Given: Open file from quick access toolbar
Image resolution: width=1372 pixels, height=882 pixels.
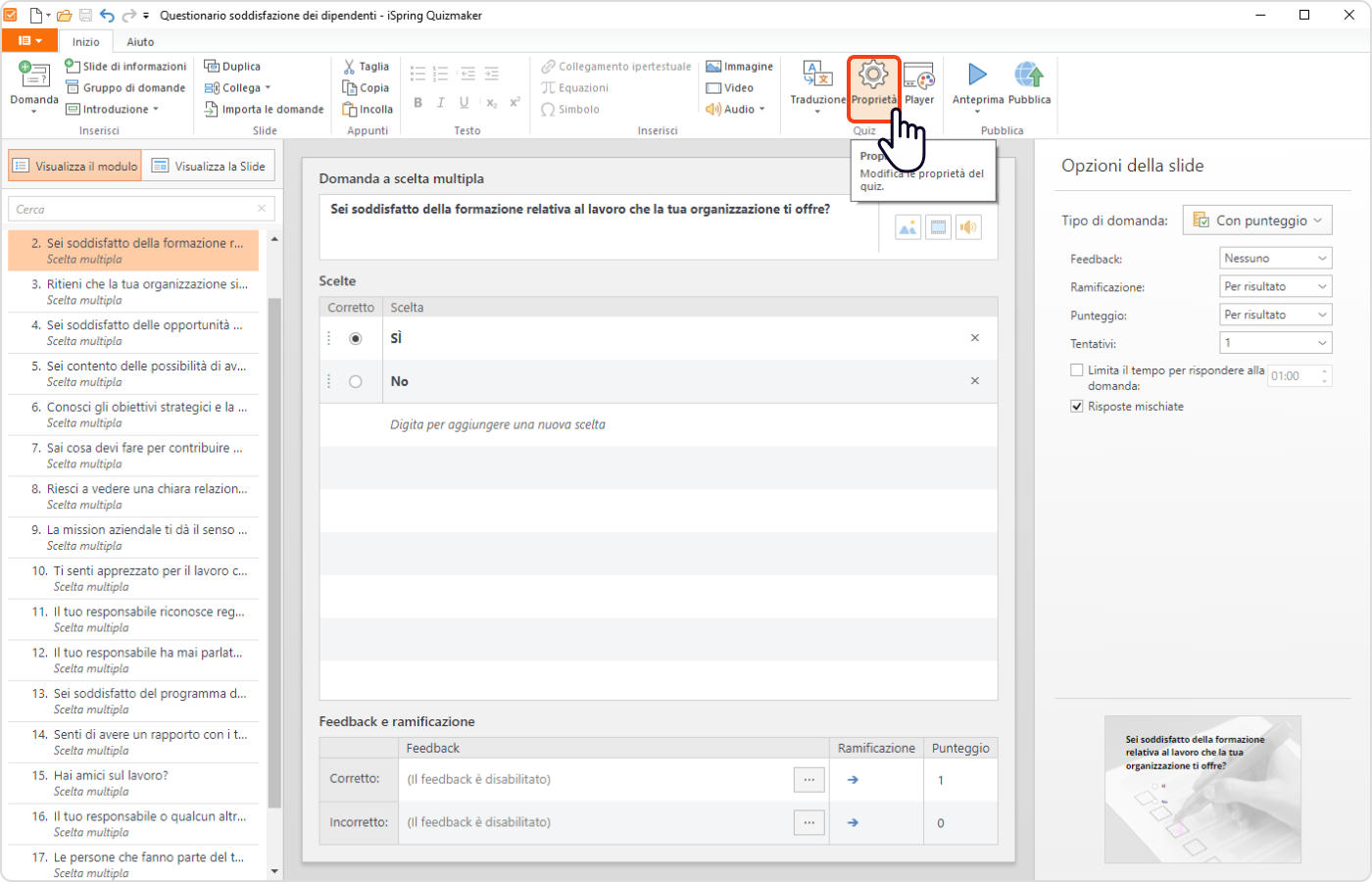Looking at the screenshot, I should tap(64, 16).
